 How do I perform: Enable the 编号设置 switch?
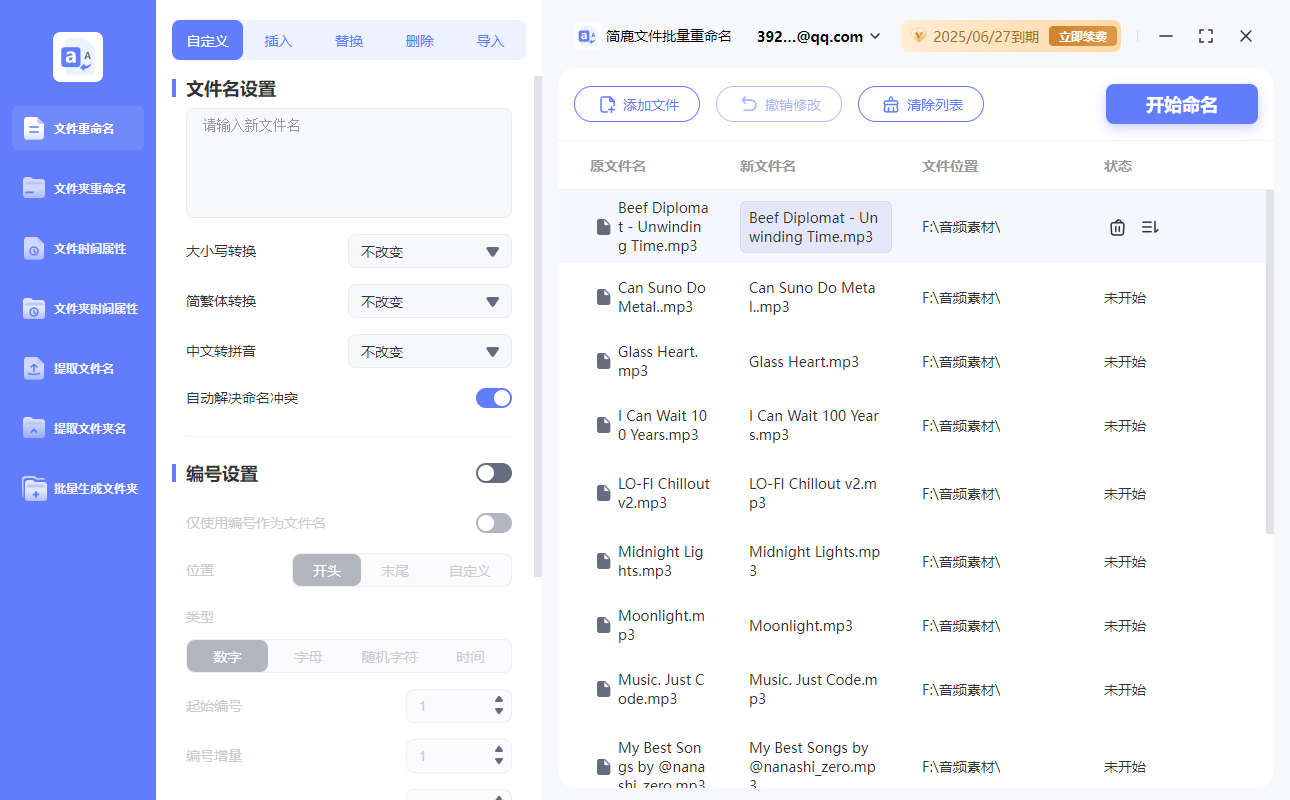coord(493,472)
